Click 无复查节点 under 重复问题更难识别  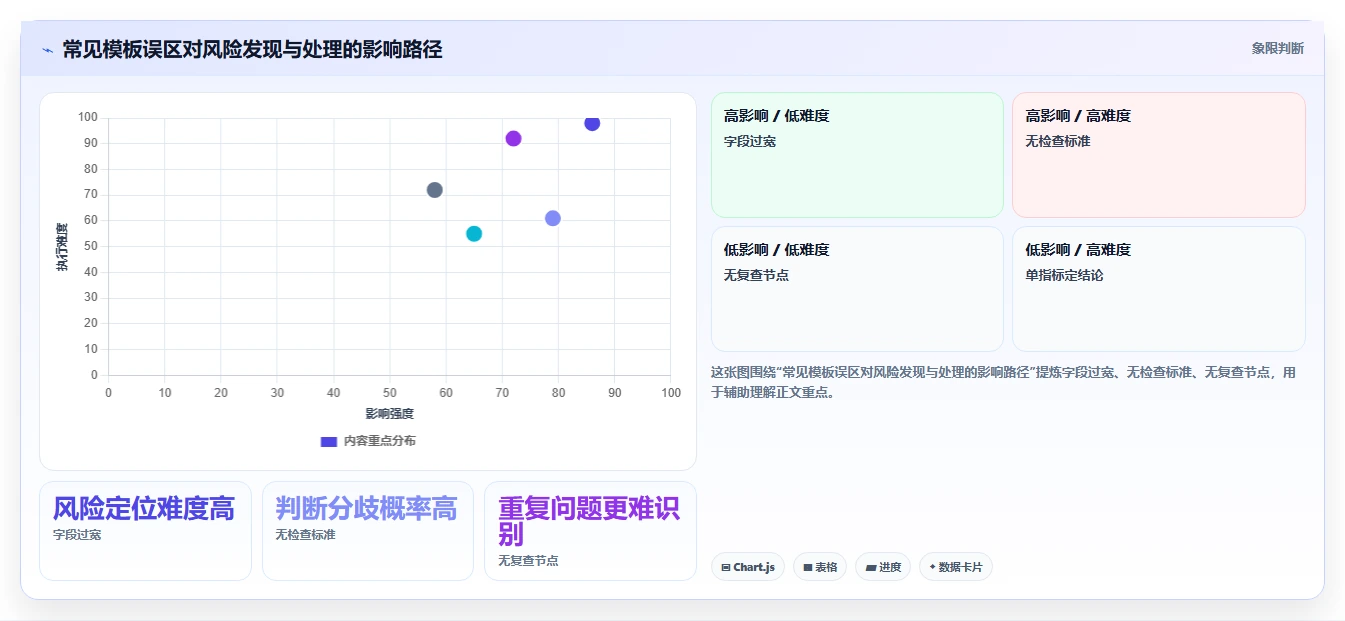coord(528,561)
